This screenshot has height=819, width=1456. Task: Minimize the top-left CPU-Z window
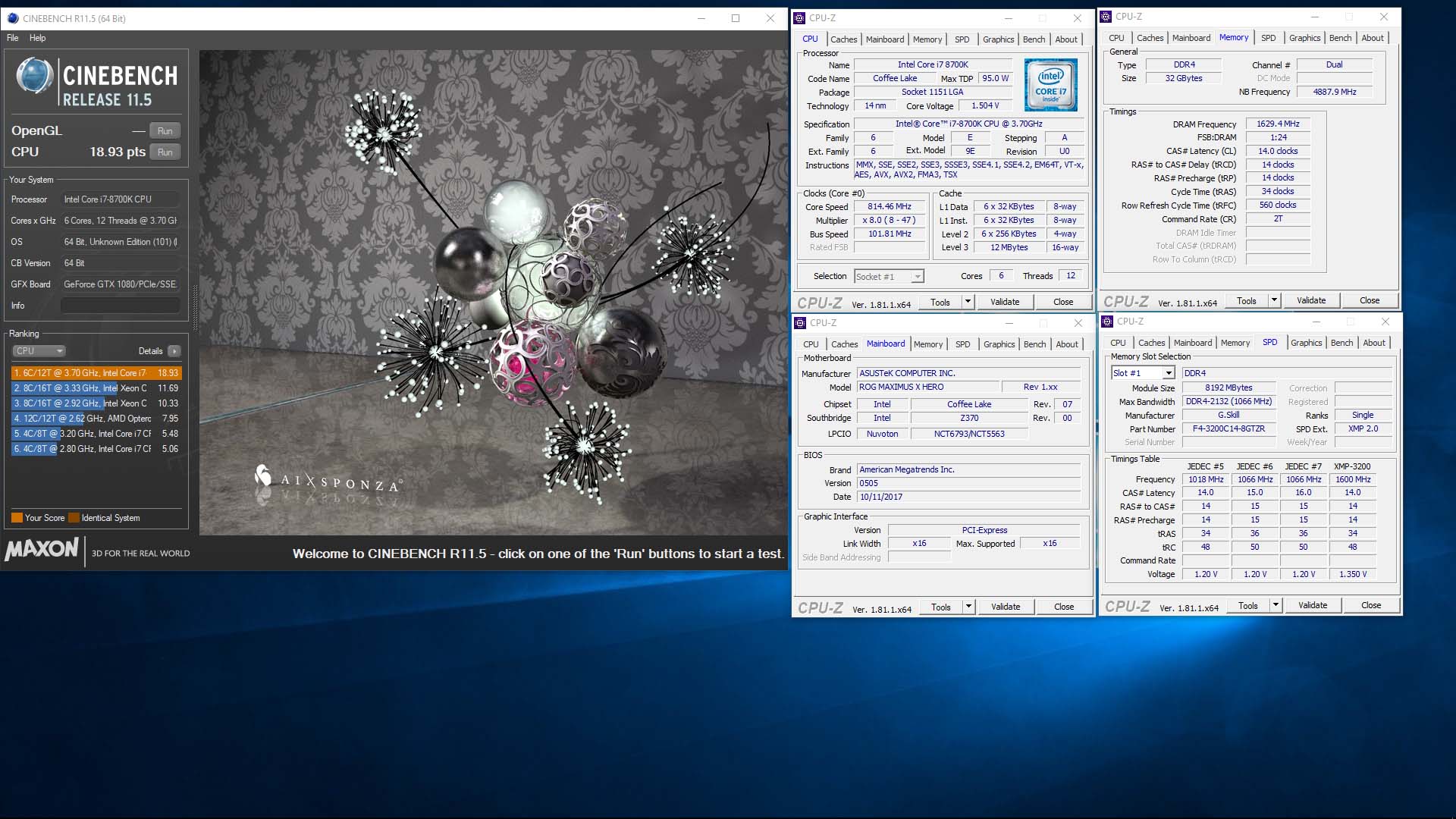[x=1009, y=18]
